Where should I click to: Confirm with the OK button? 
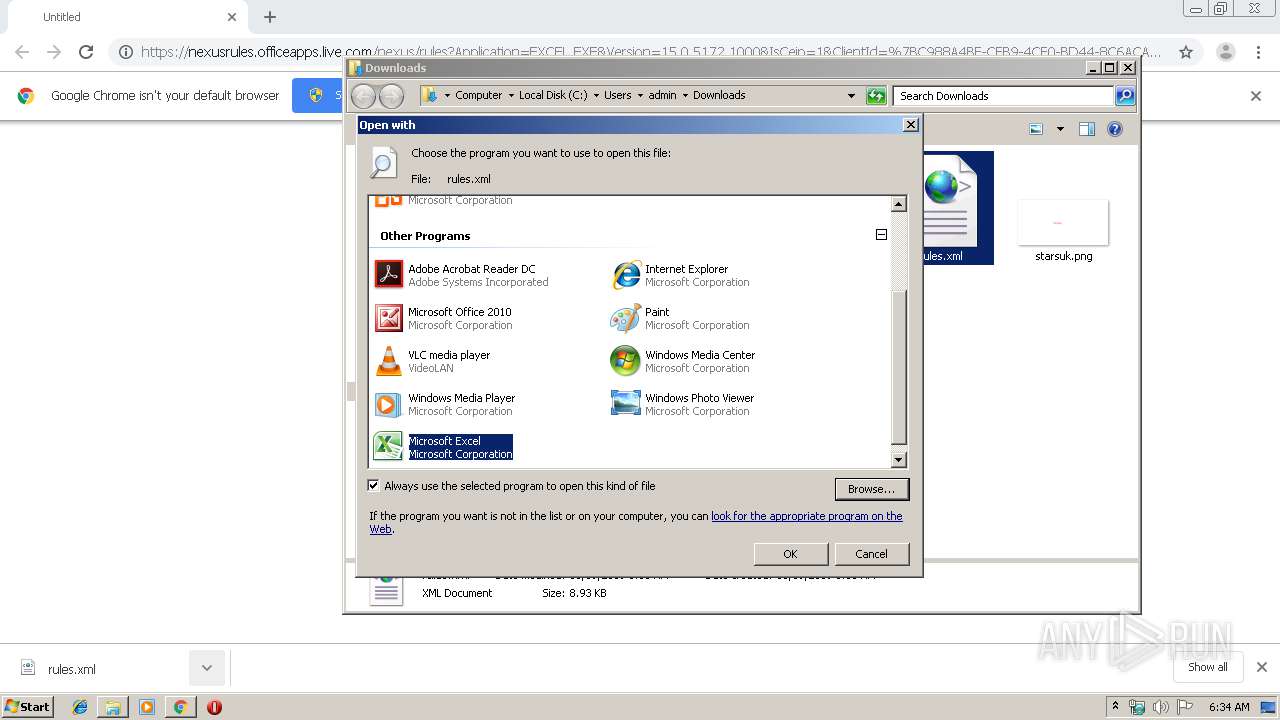(790, 554)
